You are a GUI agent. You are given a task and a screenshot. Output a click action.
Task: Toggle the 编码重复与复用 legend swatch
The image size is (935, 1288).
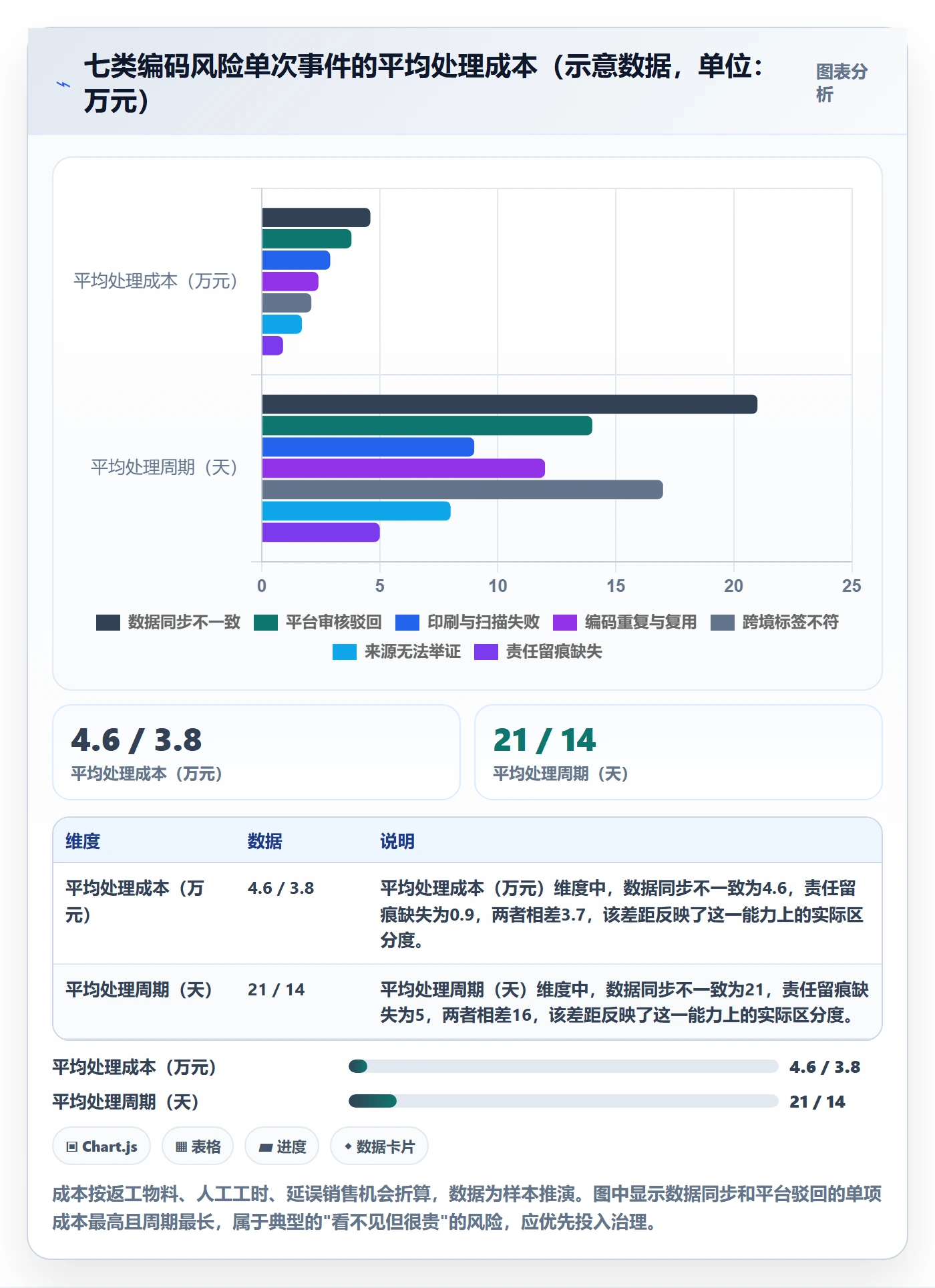[x=565, y=623]
